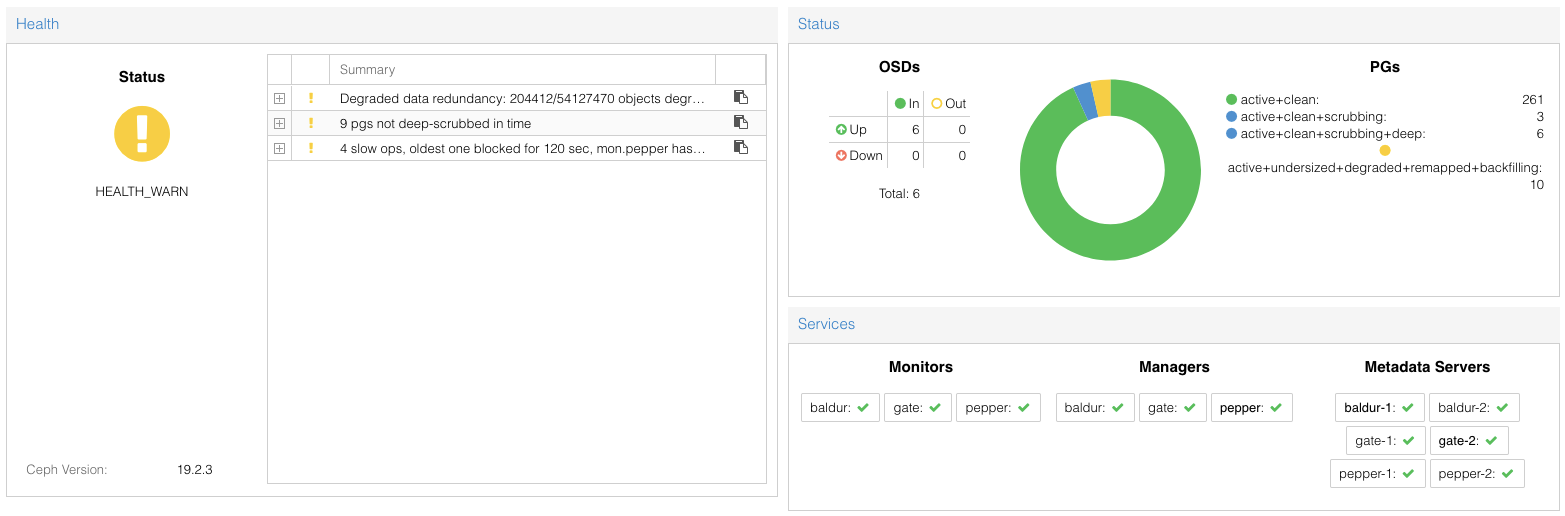Copy the slow ops warning message
Image resolution: width=1565 pixels, height=516 pixels.
tap(741, 147)
